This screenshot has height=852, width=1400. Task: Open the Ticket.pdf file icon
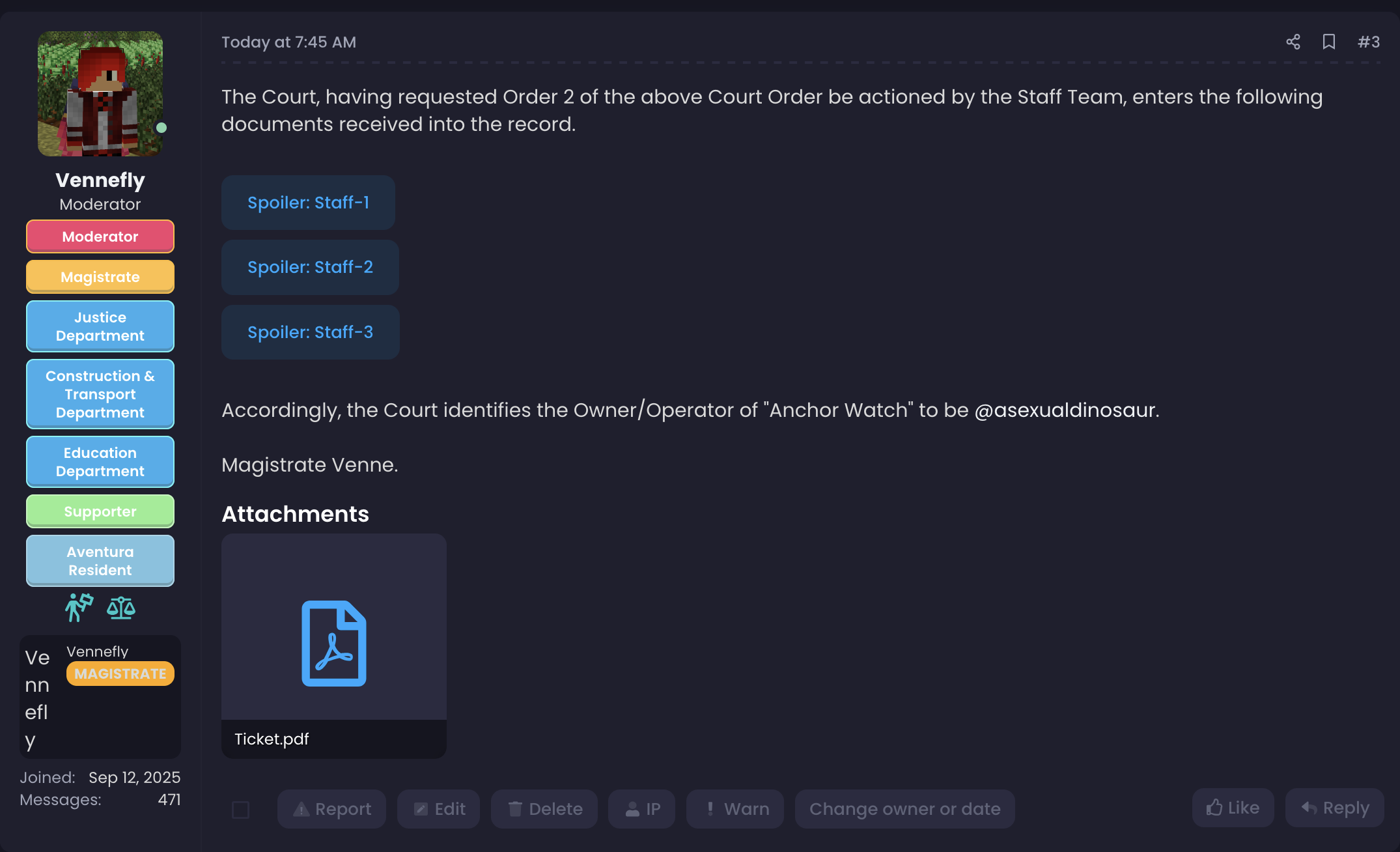333,643
